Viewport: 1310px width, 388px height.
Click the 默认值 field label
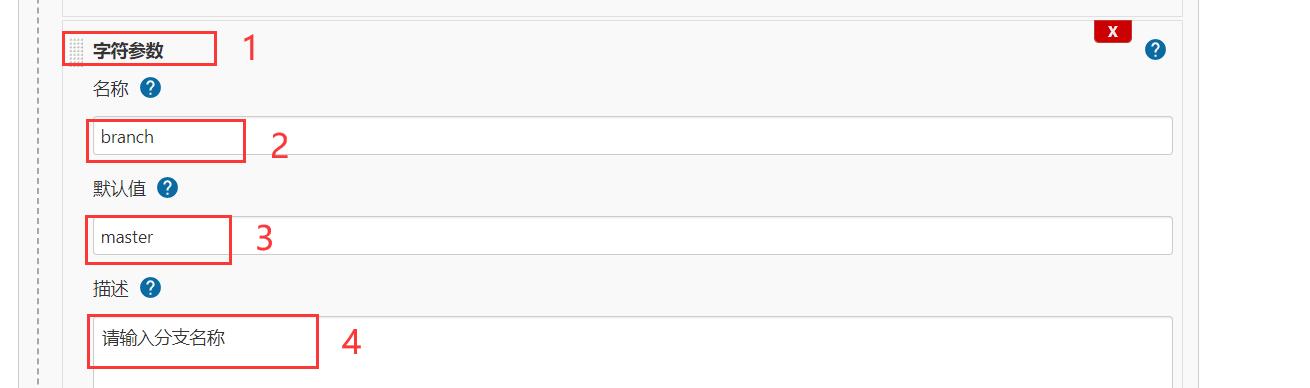(x=120, y=188)
